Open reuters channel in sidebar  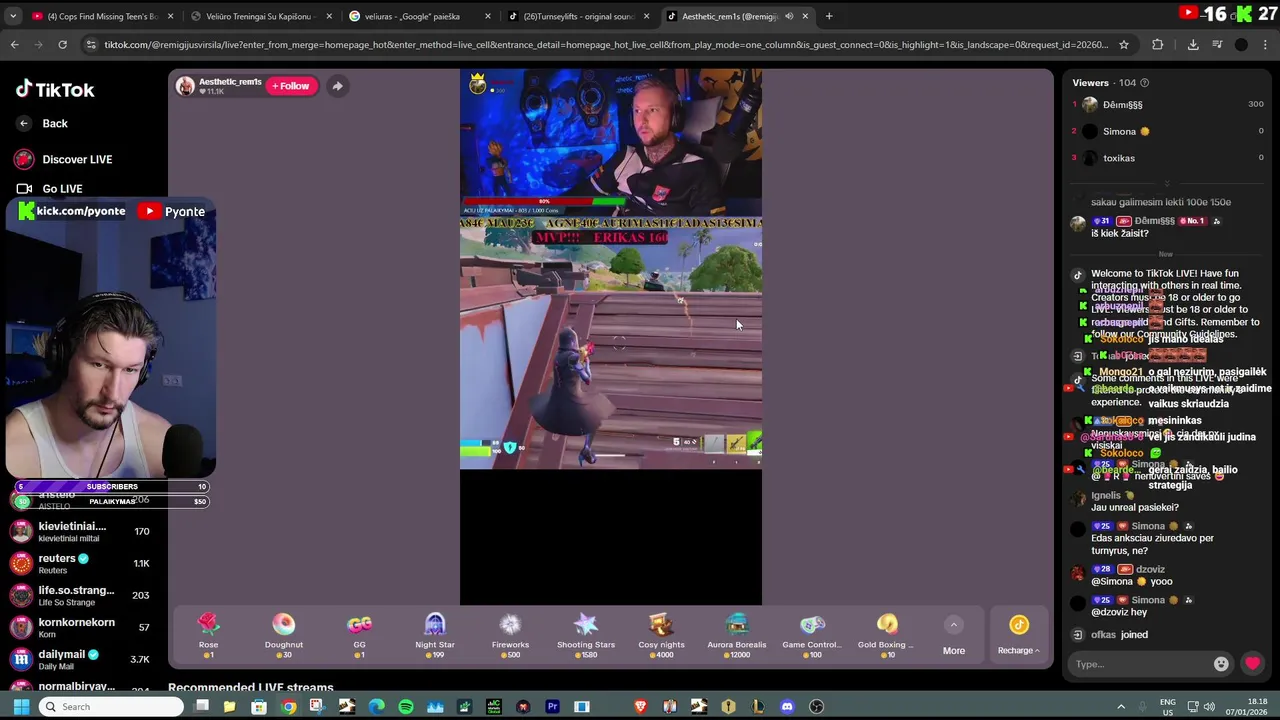pyautogui.click(x=80, y=563)
